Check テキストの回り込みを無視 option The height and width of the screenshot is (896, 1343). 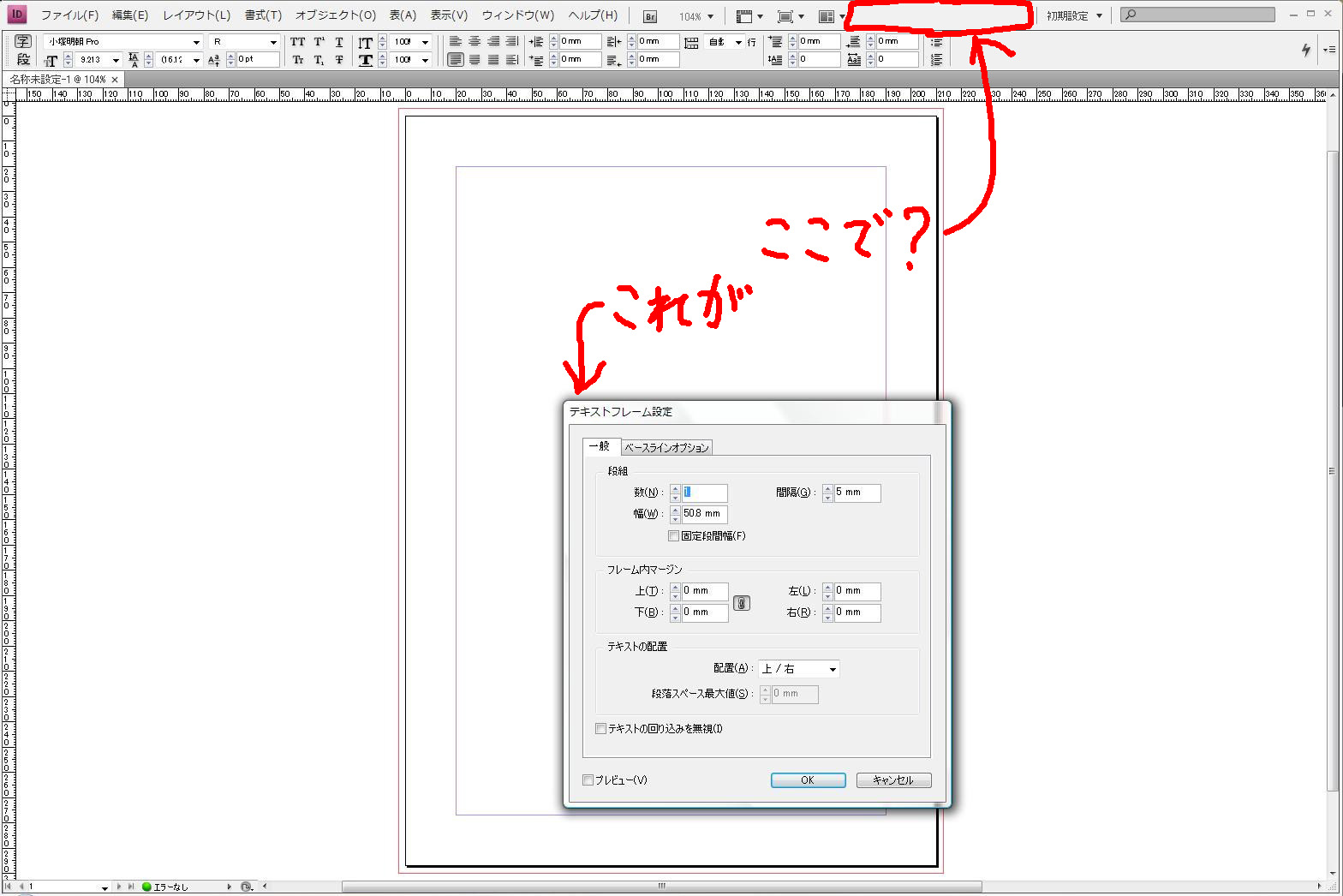point(600,729)
